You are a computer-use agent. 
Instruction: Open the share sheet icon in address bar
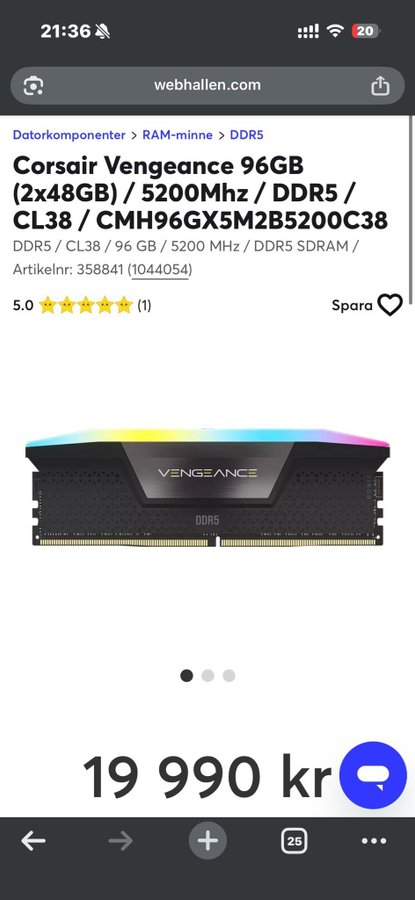(x=380, y=86)
